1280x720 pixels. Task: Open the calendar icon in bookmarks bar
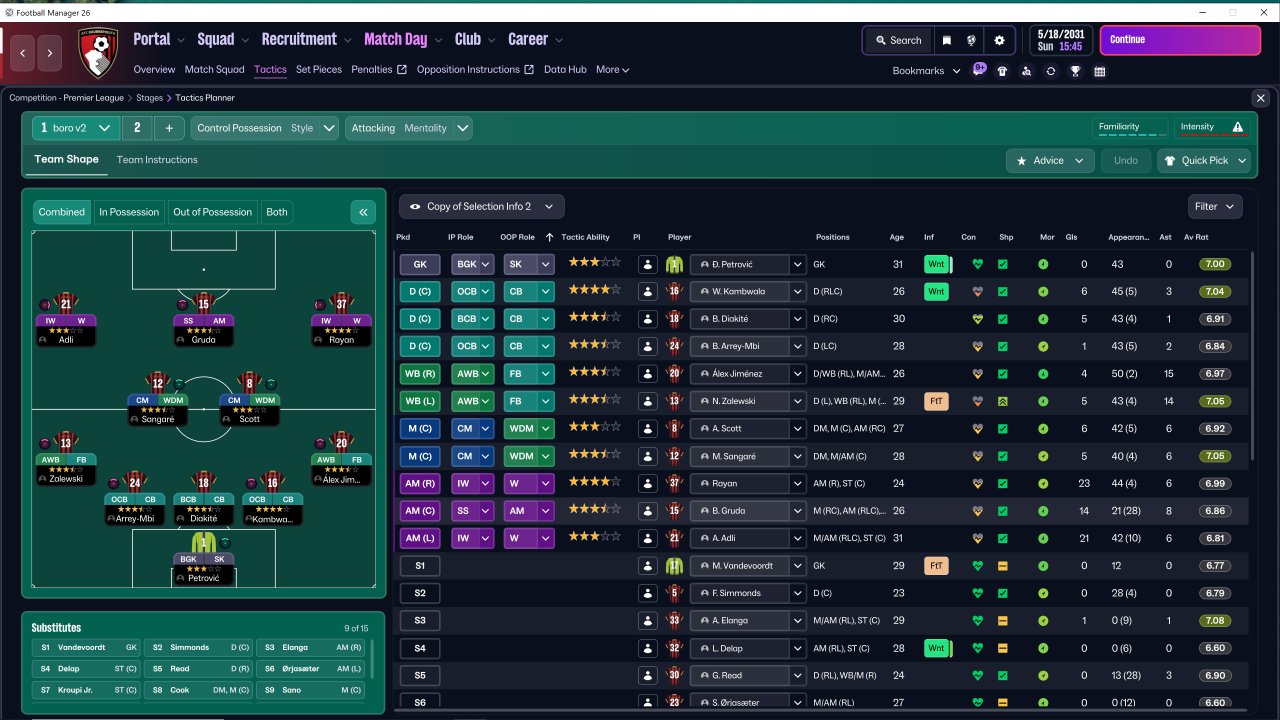tap(1100, 71)
